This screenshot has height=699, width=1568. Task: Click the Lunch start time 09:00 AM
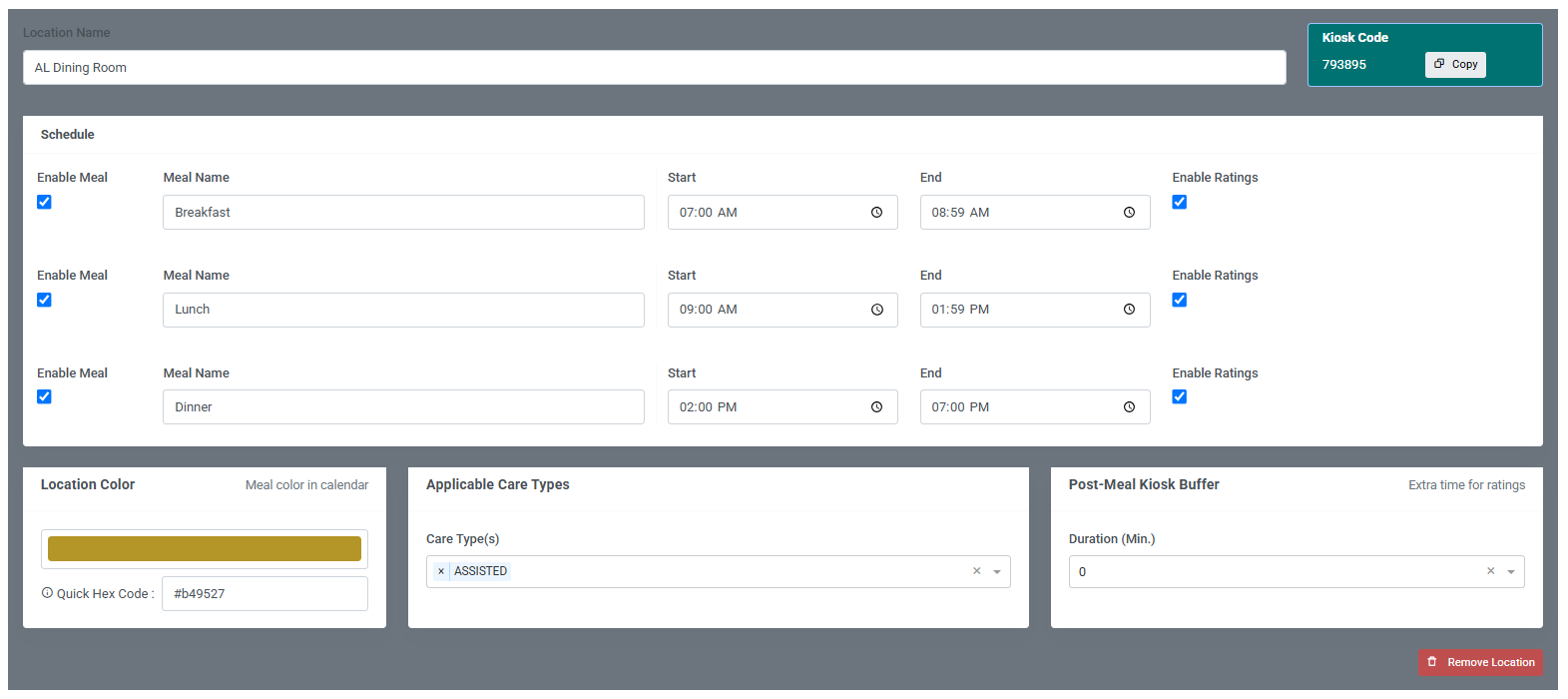pos(709,310)
